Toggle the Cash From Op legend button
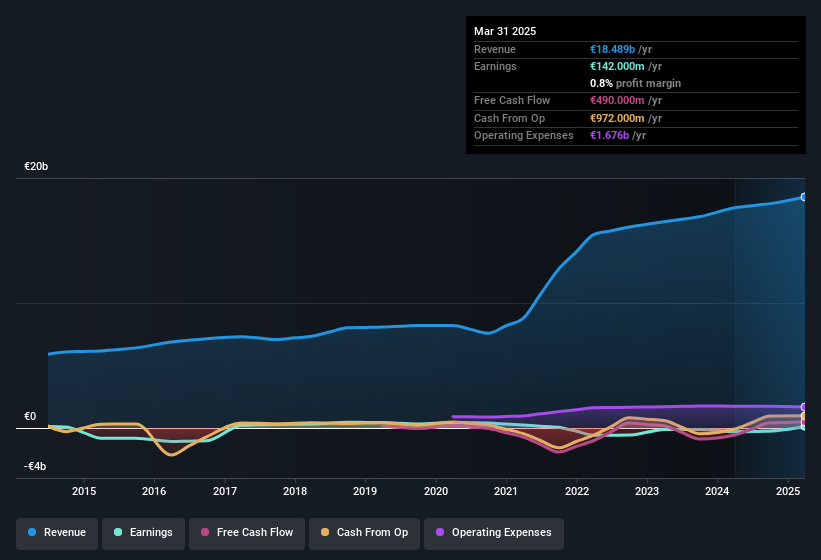 [x=364, y=534]
